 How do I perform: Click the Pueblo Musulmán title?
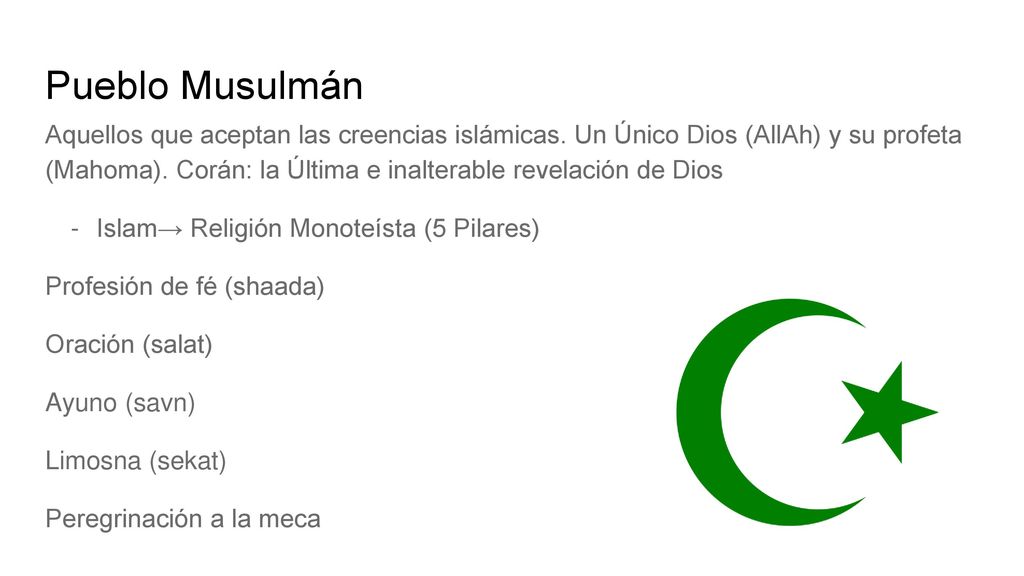click(204, 86)
